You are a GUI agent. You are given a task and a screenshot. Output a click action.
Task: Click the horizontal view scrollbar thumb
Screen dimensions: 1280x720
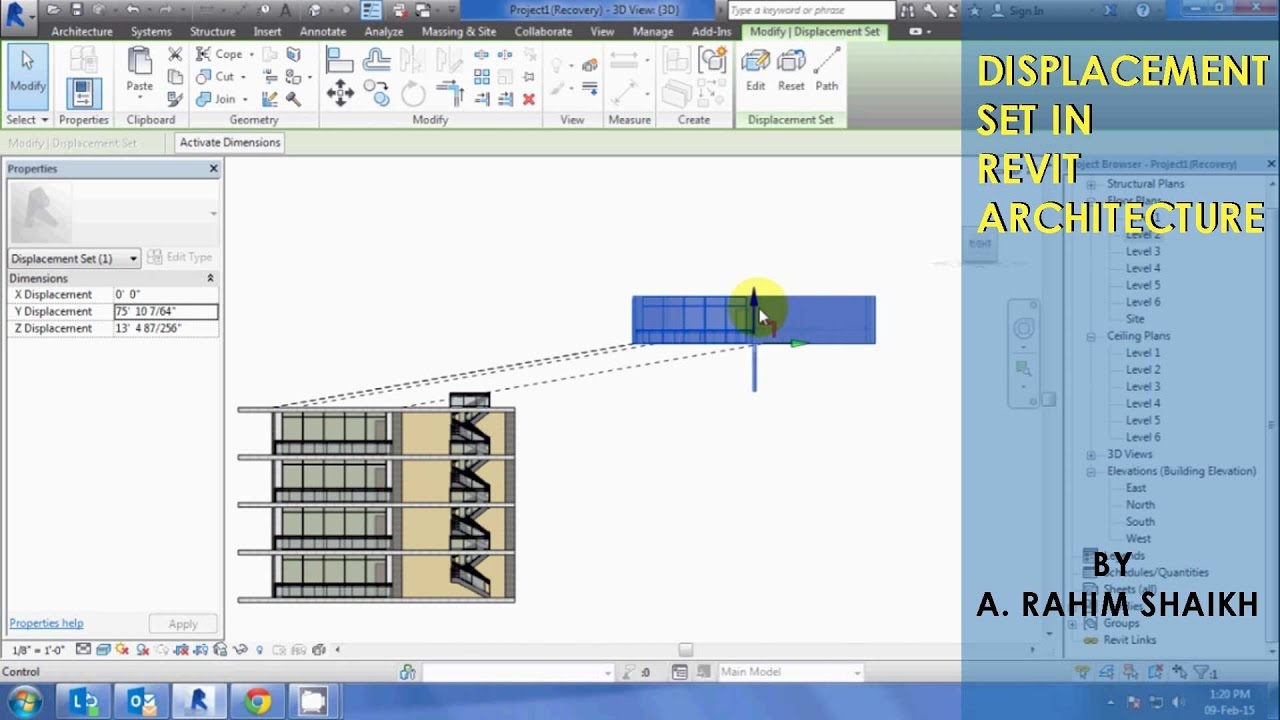click(685, 650)
